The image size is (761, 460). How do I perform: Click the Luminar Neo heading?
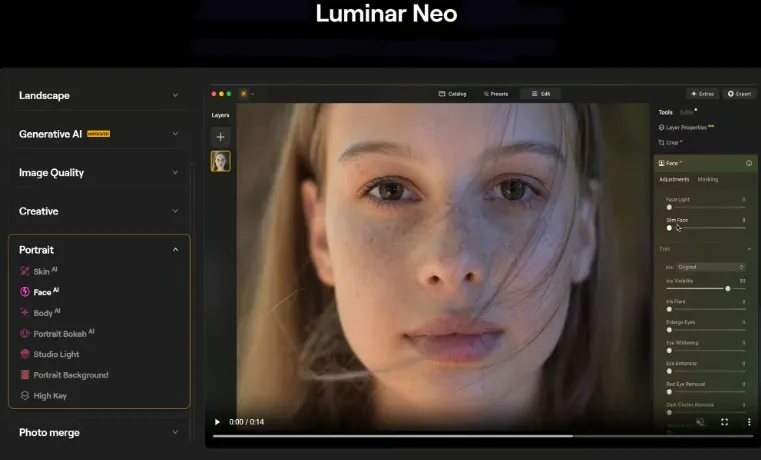(386, 14)
